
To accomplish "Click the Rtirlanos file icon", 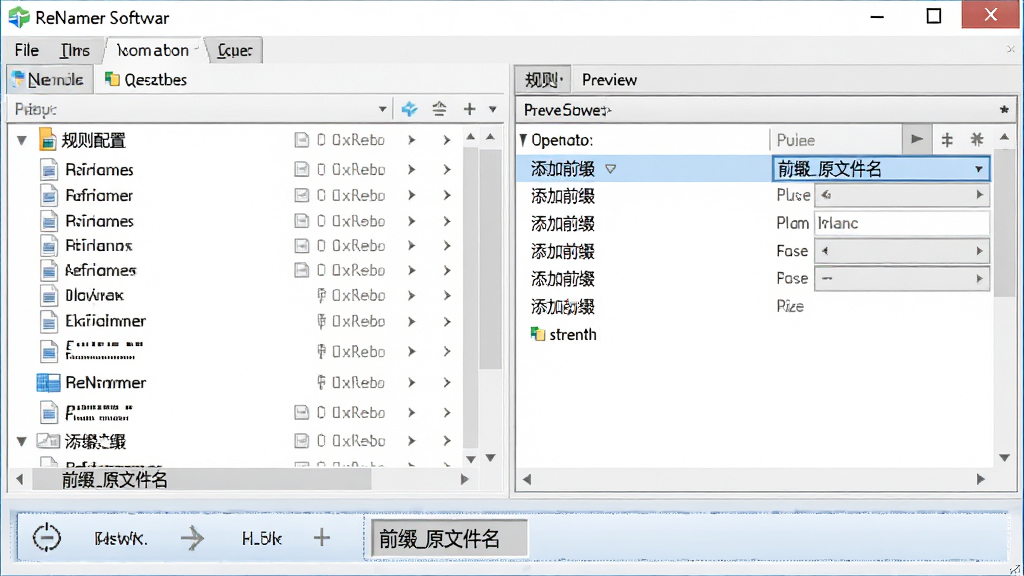I will pyautogui.click(x=48, y=246).
